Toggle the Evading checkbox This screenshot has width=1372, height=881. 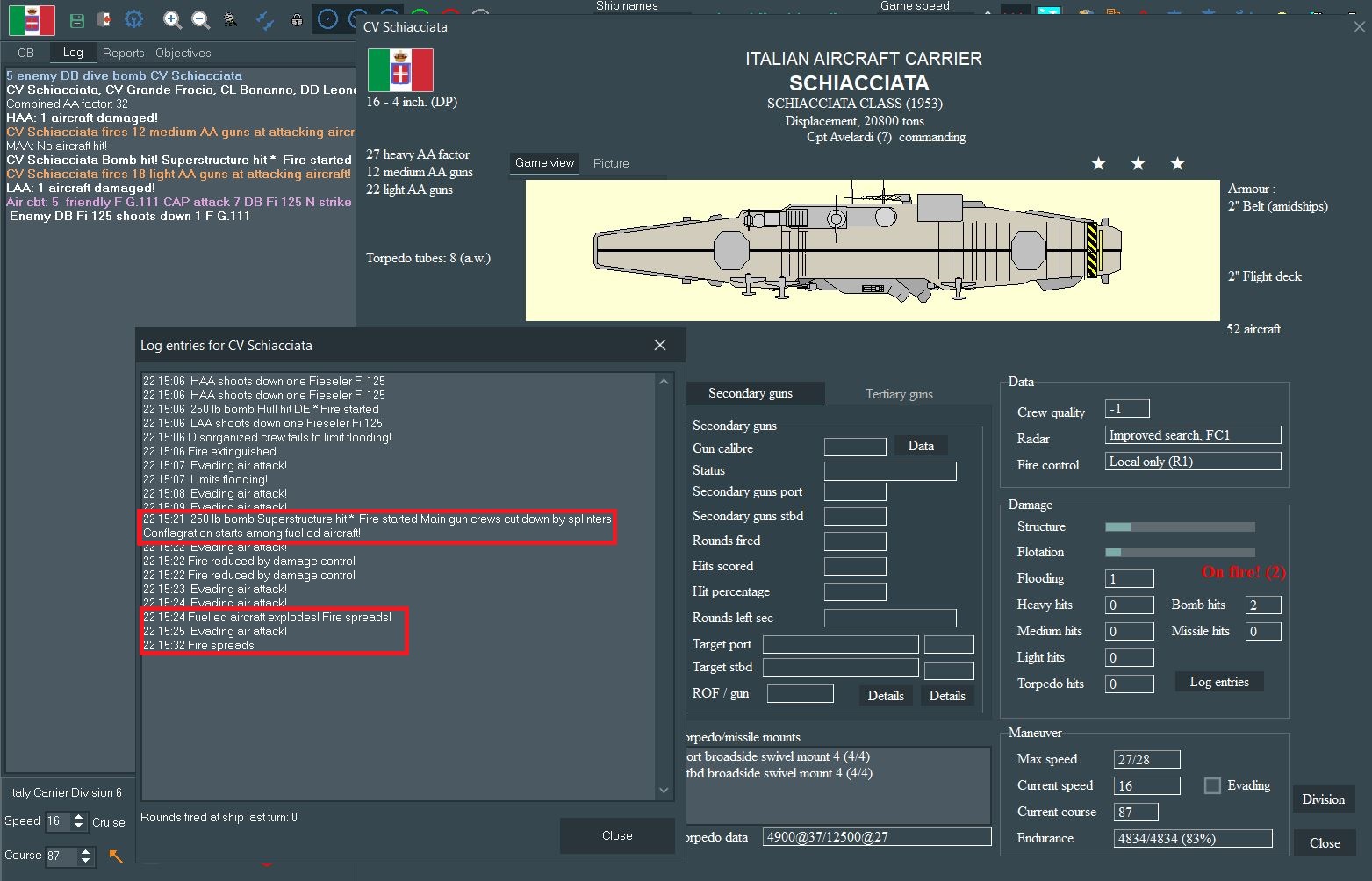[1212, 785]
